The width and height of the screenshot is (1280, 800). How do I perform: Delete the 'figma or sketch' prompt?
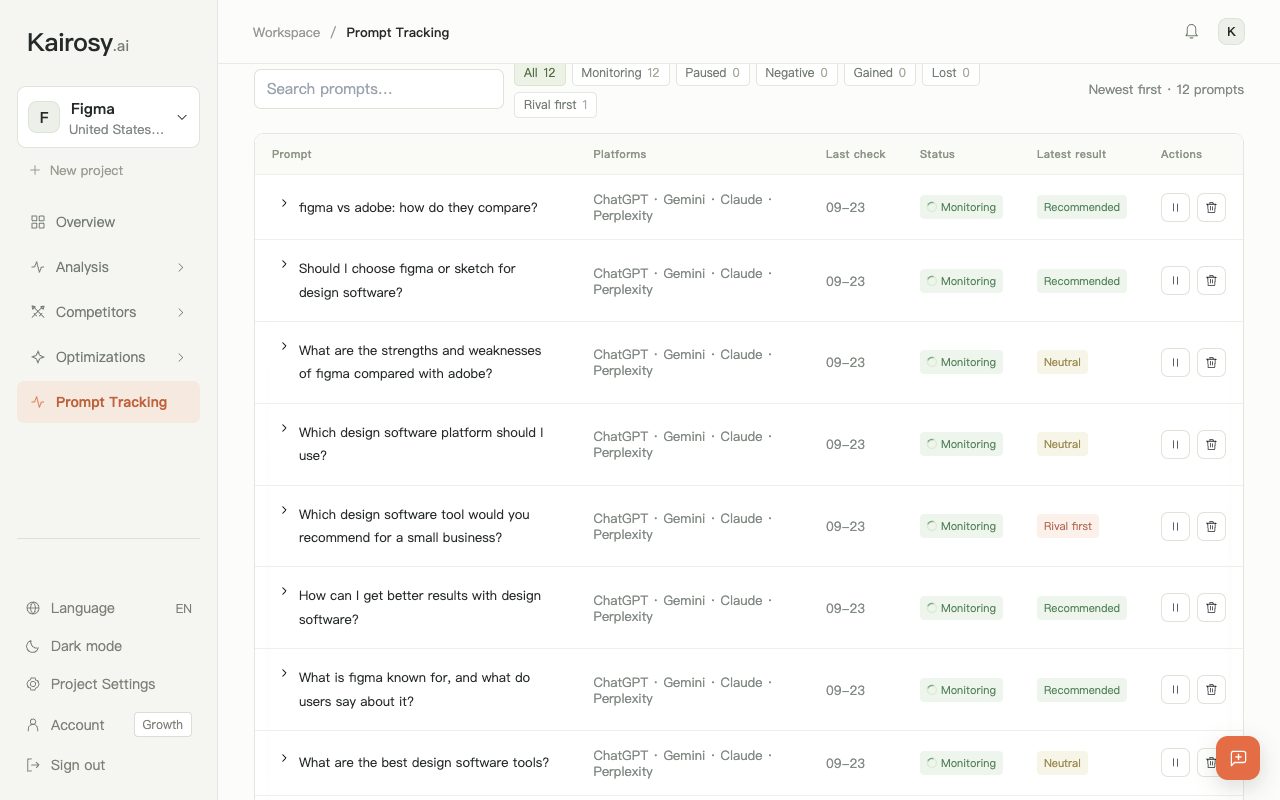point(1211,281)
